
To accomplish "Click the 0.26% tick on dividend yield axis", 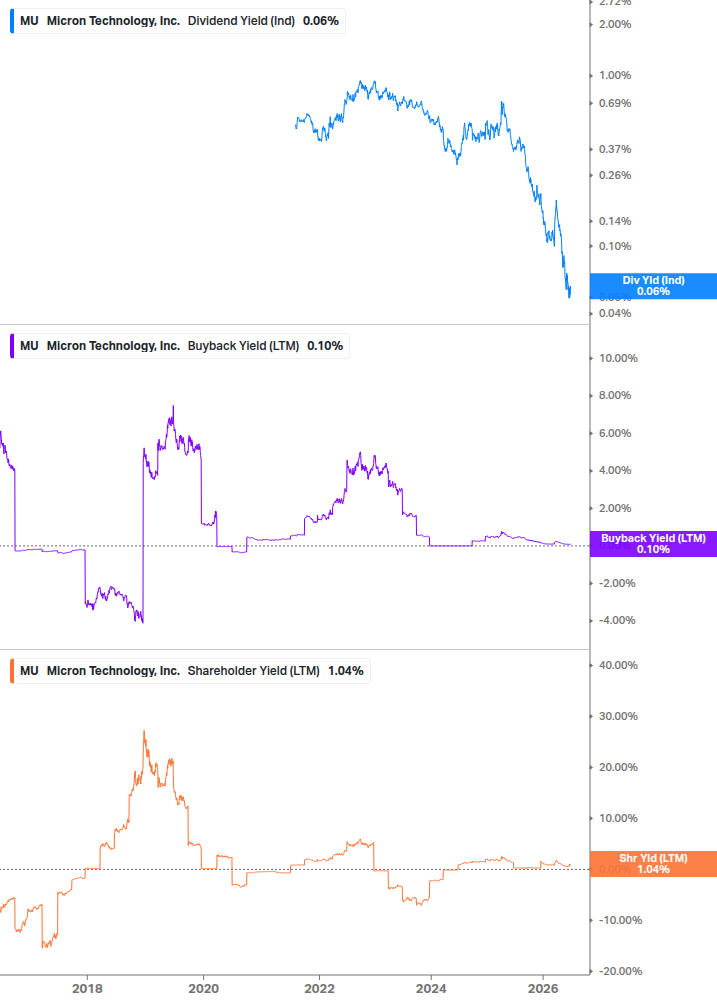I will (x=615, y=175).
